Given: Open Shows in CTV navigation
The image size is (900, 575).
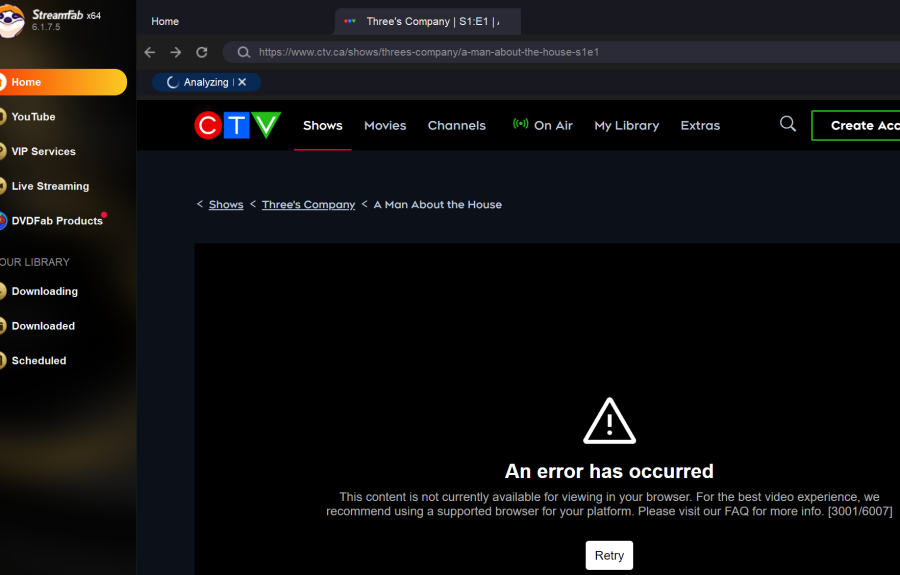Looking at the screenshot, I should click(323, 125).
